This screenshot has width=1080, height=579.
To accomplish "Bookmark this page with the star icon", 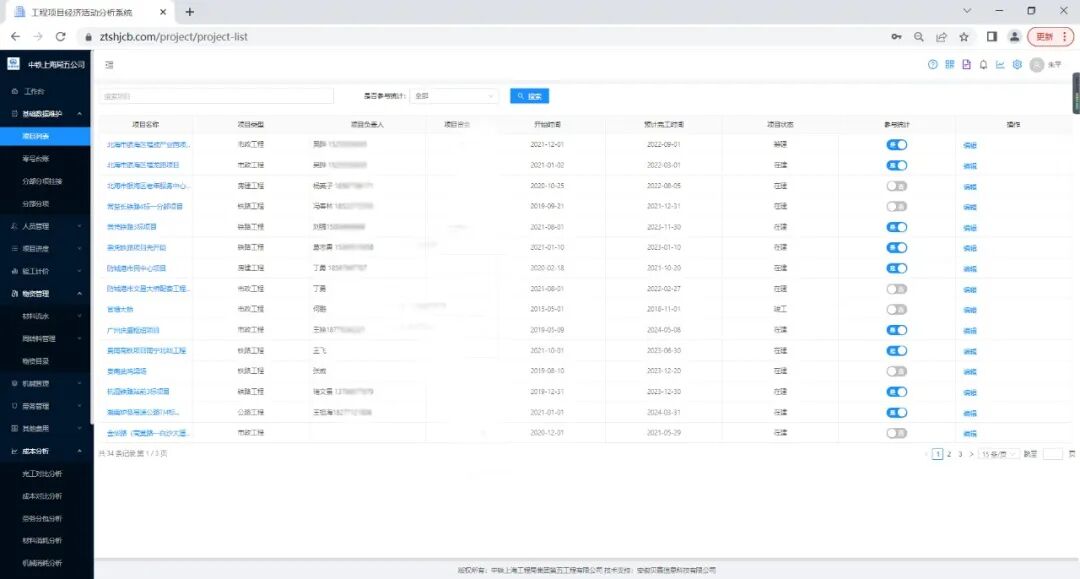I will click(964, 36).
